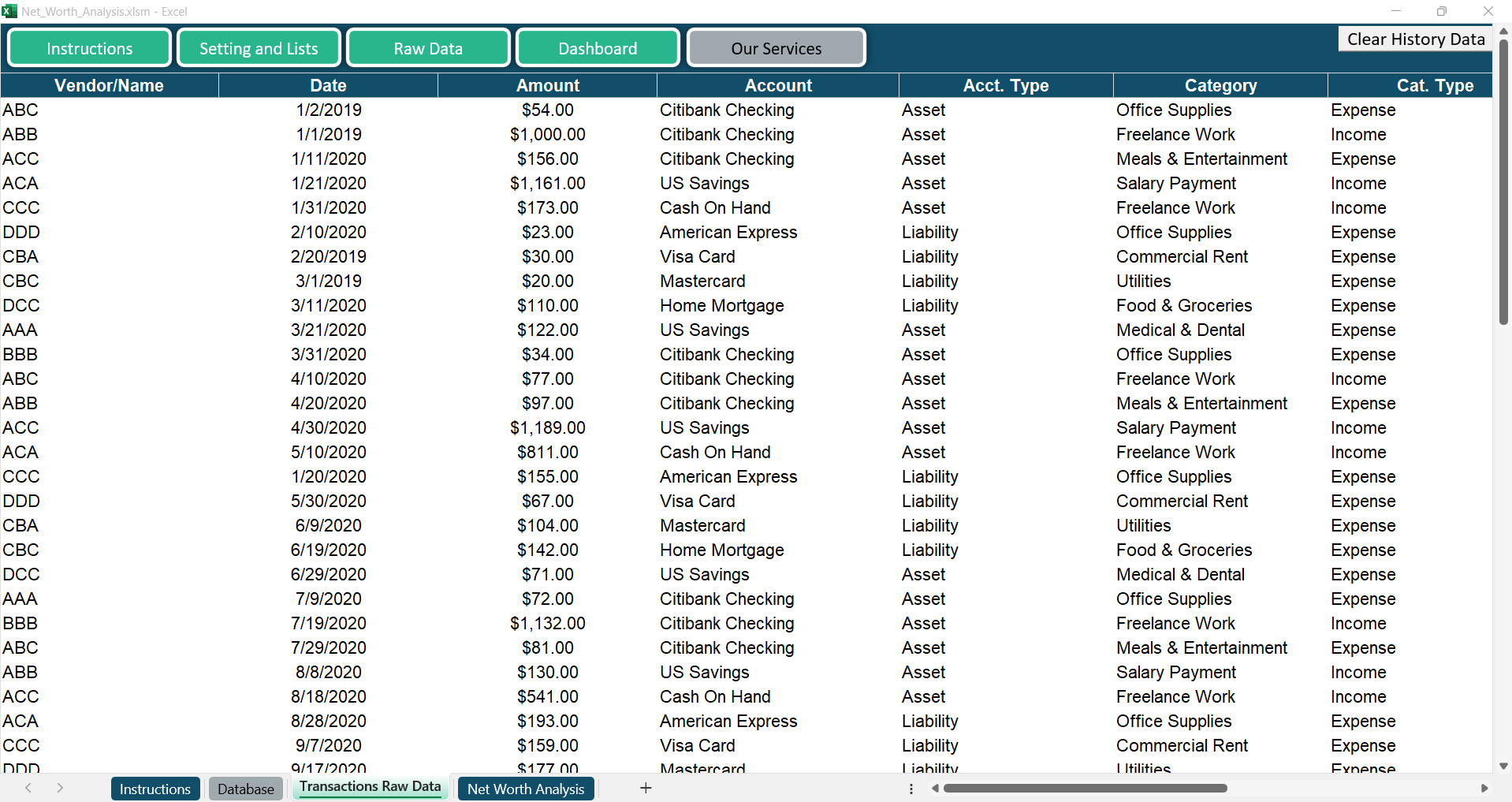The height and width of the screenshot is (802, 1512).
Task: Click previous sheet navigation arrow
Action: point(28,788)
